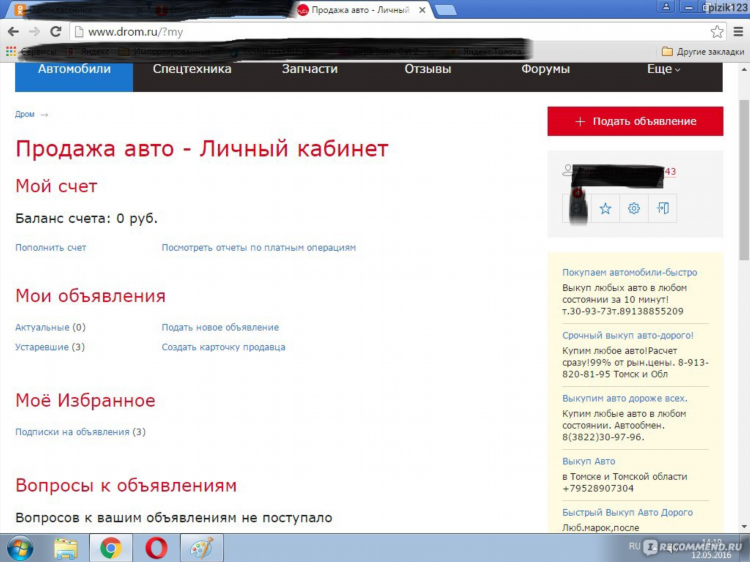750x562 pixels.
Task: Click the Моё Избранное heading
Action: point(85,400)
